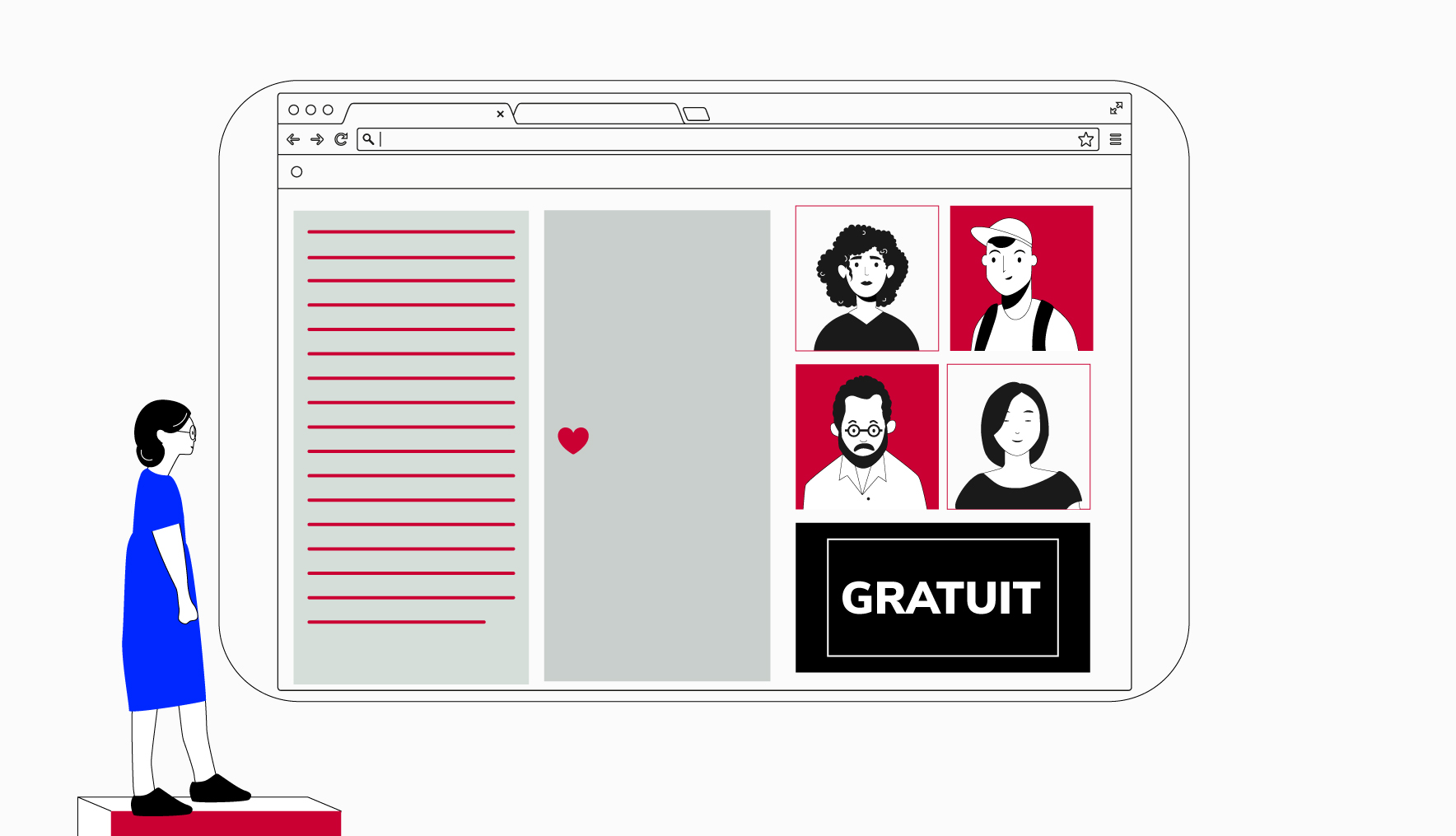Close the first browser tab
Screen dimensions: 1456x836
click(x=500, y=114)
